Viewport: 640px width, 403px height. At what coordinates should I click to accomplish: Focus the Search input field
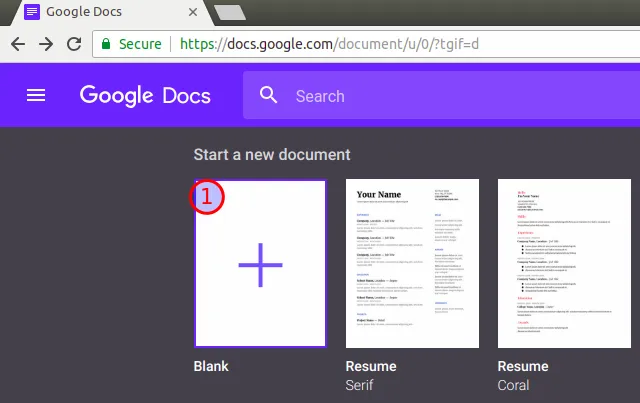coord(450,96)
